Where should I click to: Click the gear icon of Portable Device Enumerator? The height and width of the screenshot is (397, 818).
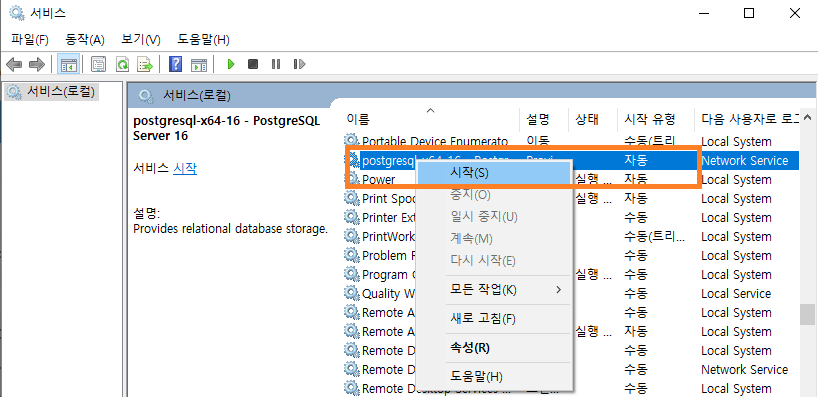pos(352,141)
